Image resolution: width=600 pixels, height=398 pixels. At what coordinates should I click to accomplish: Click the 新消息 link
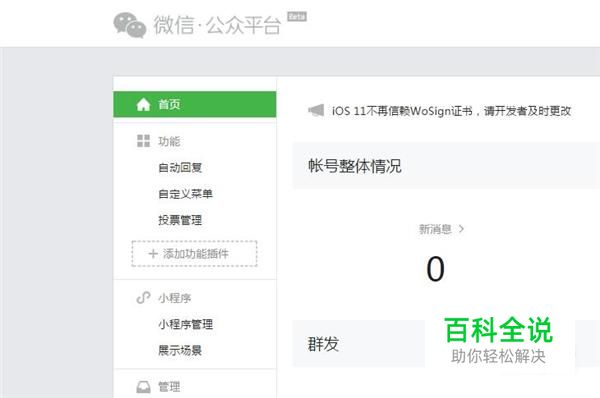[x=435, y=229]
